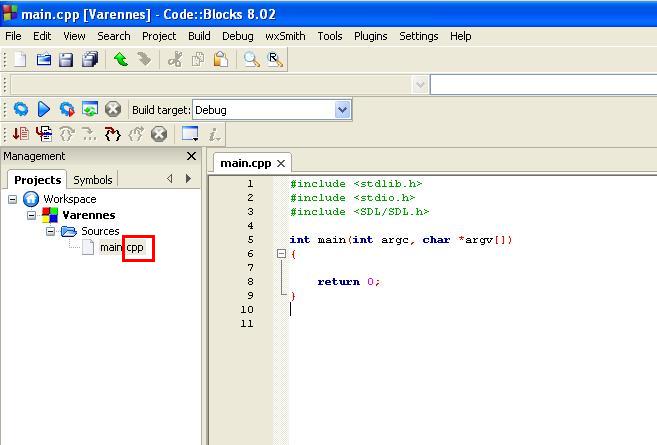Click the Next instruction debug icon
This screenshot has height=445, width=657.
click(x=89, y=134)
